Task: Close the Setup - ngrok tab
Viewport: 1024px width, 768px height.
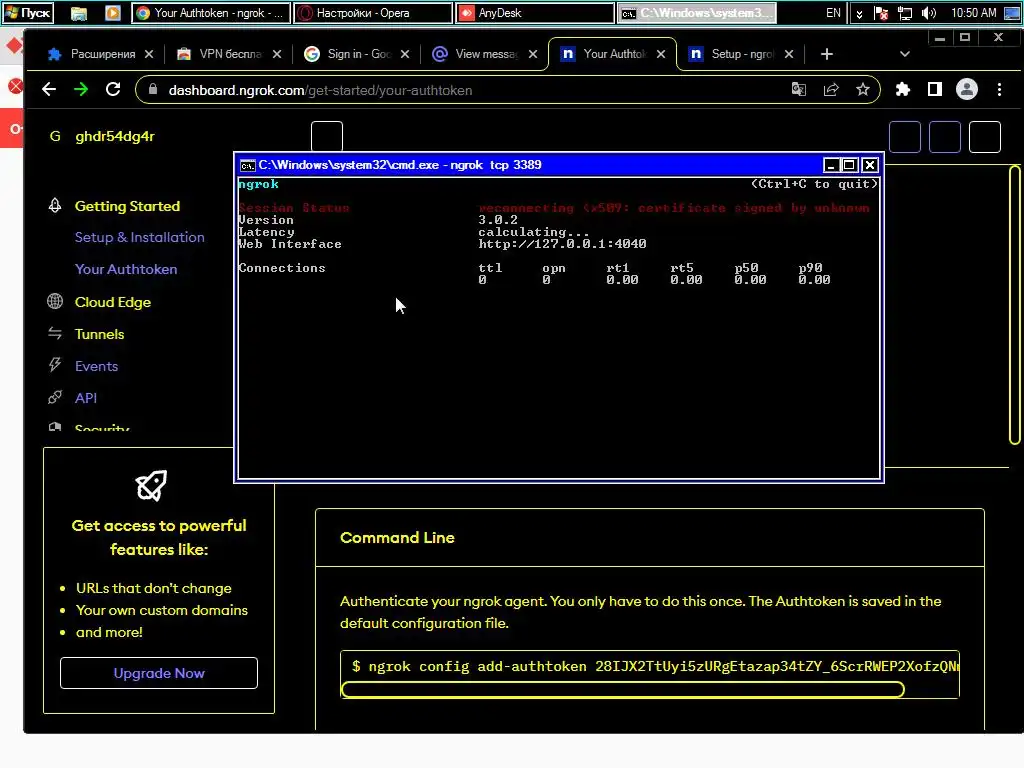Action: tap(789, 54)
